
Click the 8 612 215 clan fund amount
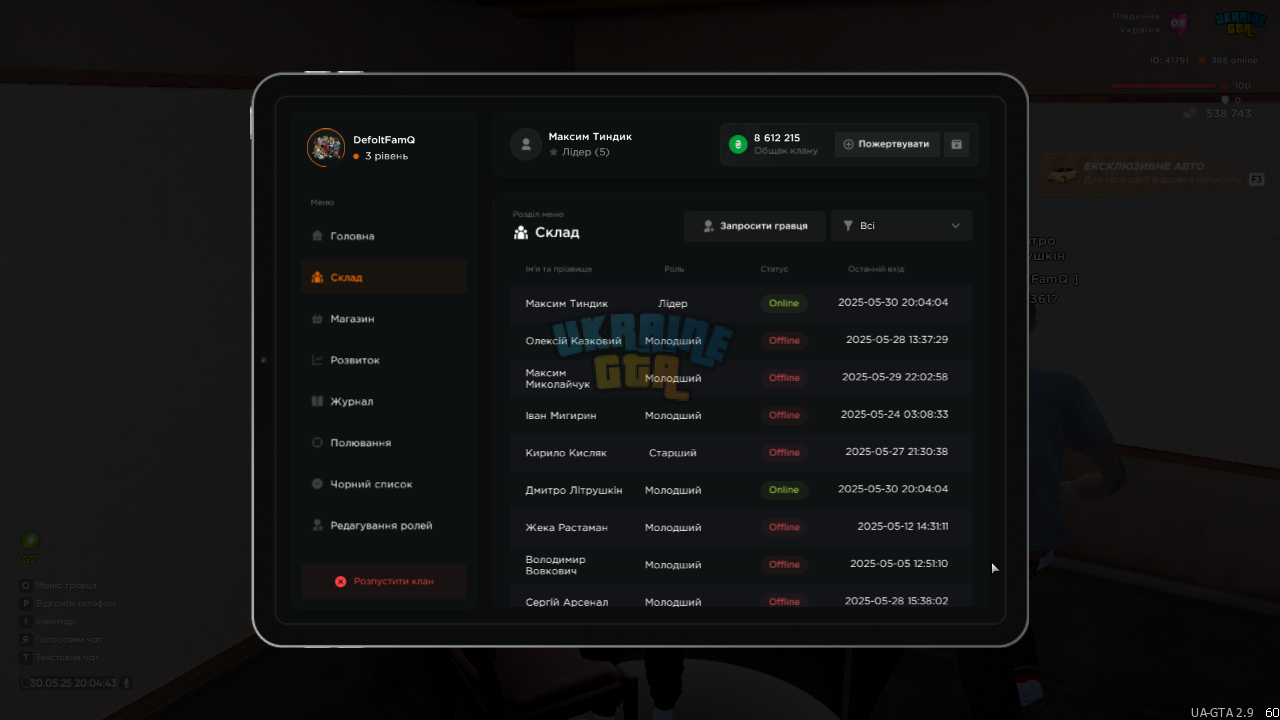tap(777, 138)
